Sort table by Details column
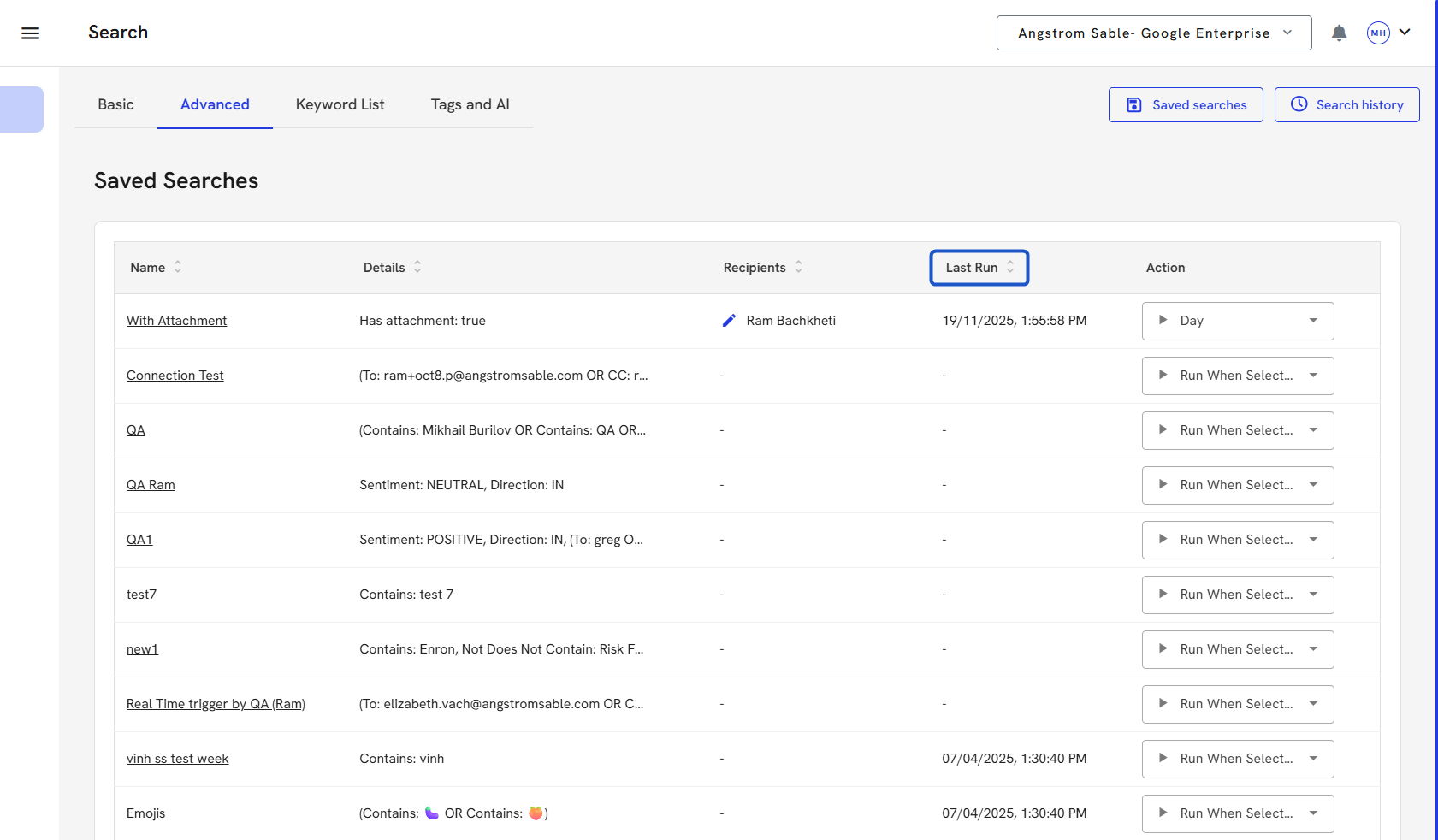The width and height of the screenshot is (1438, 840). tap(417, 268)
